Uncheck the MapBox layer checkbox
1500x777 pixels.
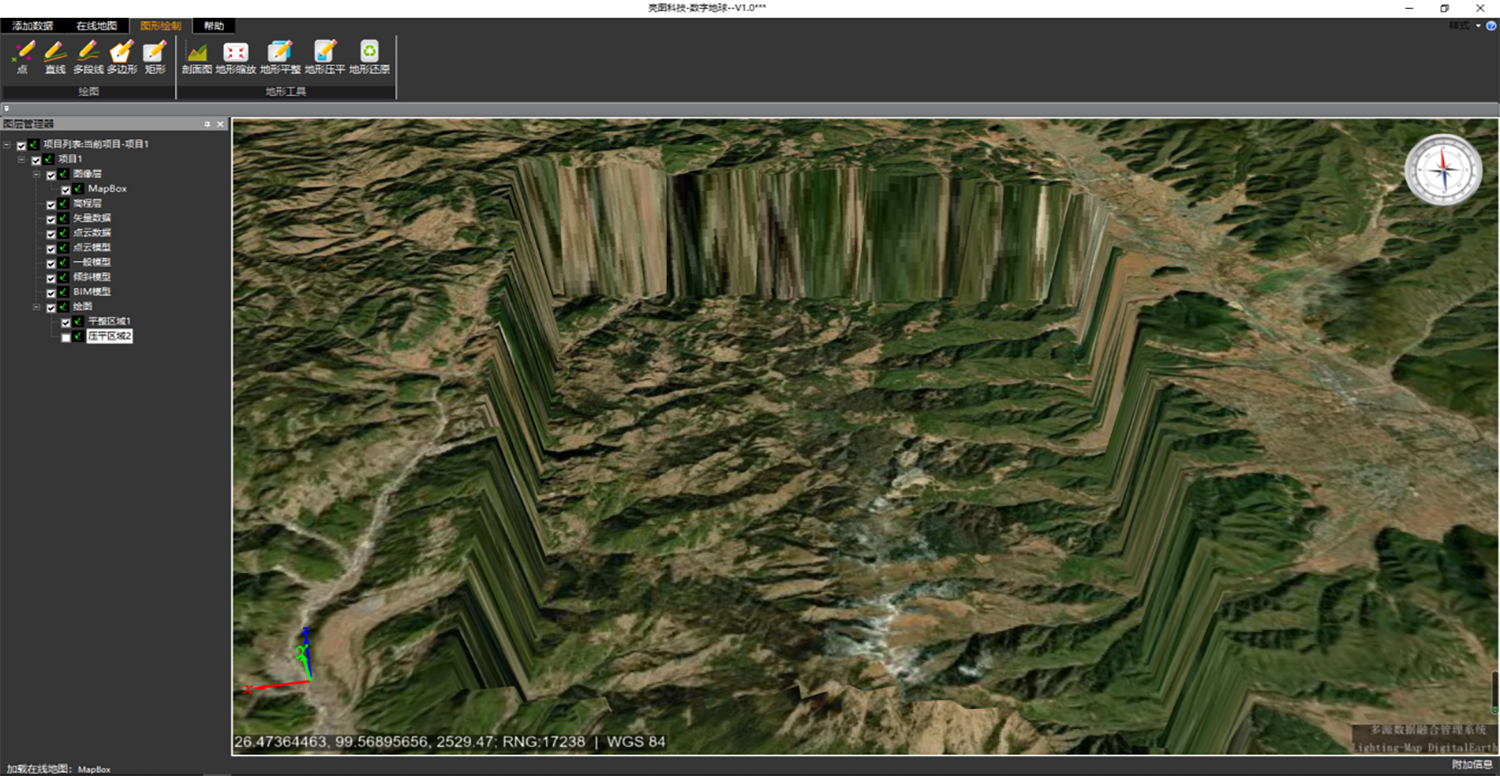click(x=66, y=189)
